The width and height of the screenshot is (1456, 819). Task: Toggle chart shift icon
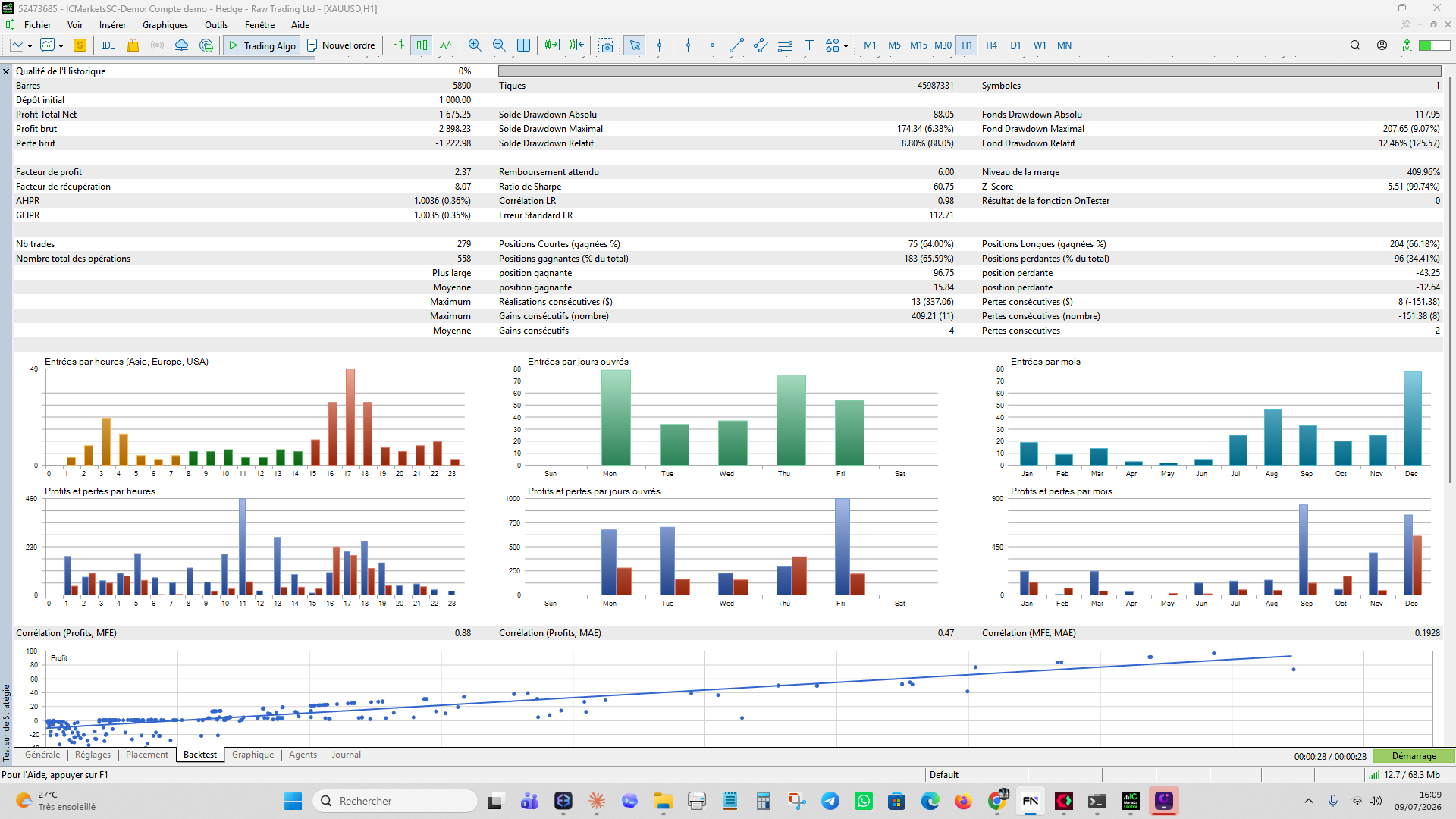pos(576,45)
